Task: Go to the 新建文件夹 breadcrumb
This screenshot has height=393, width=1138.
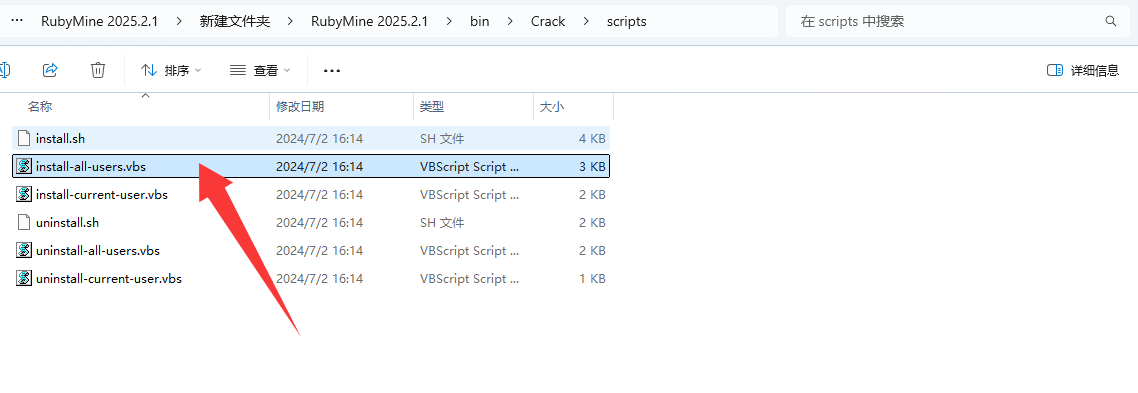Action: pyautogui.click(x=234, y=21)
